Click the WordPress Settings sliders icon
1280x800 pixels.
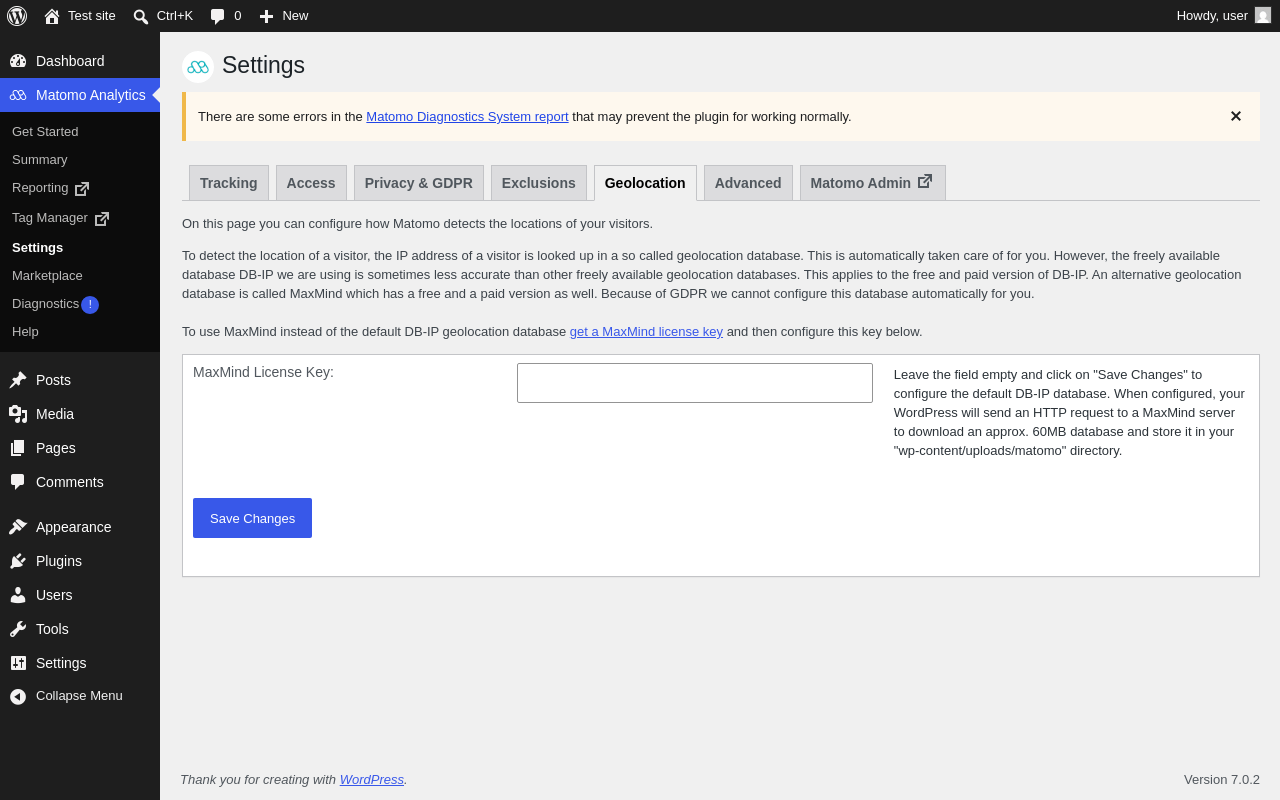(18, 663)
